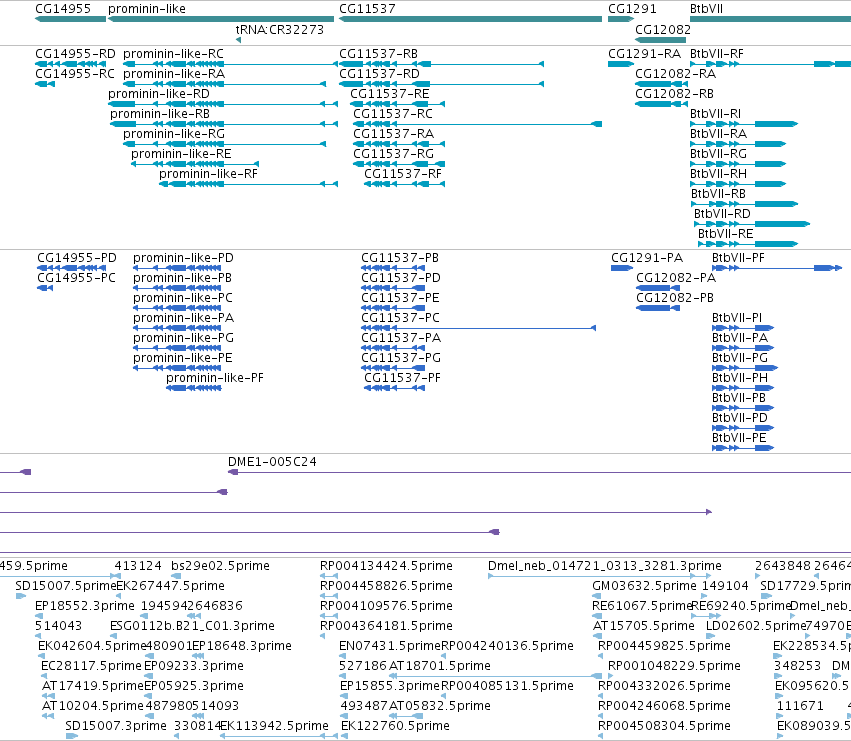851x741 pixels.
Task: Open transcript BtbVII-RA
Action: 718,134
